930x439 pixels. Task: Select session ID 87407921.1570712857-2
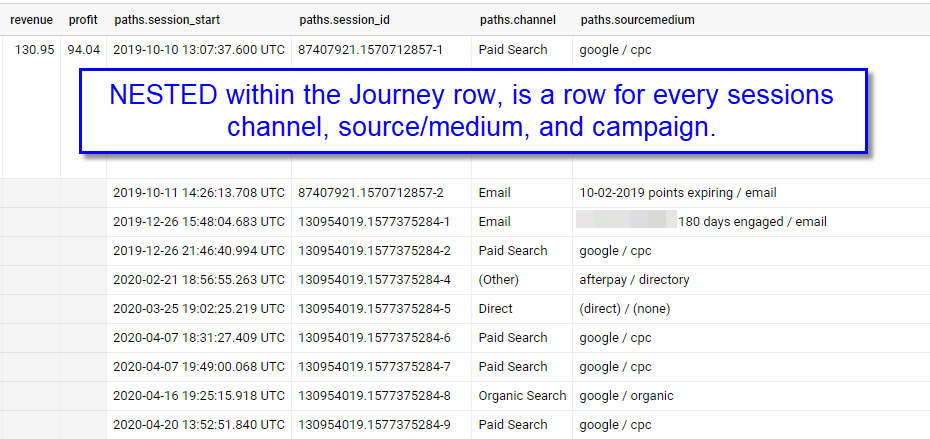[371, 193]
